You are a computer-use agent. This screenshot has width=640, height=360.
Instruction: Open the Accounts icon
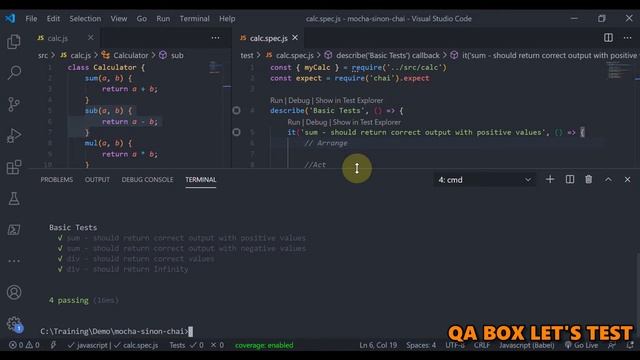point(14,292)
